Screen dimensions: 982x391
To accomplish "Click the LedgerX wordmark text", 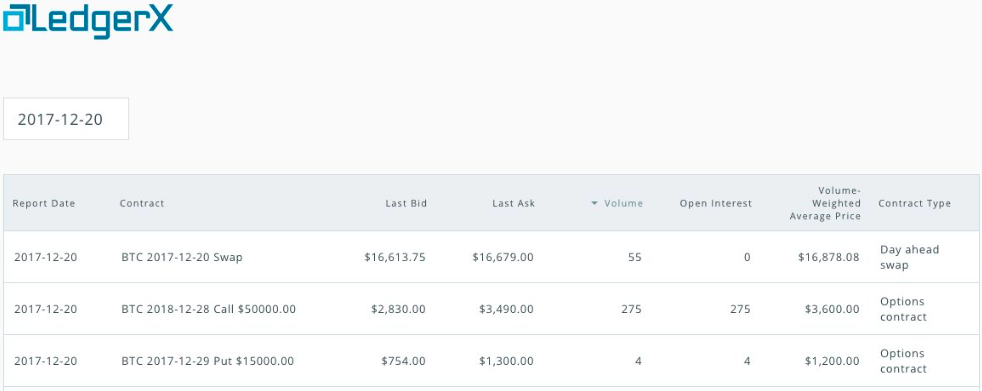I will (x=102, y=21).
